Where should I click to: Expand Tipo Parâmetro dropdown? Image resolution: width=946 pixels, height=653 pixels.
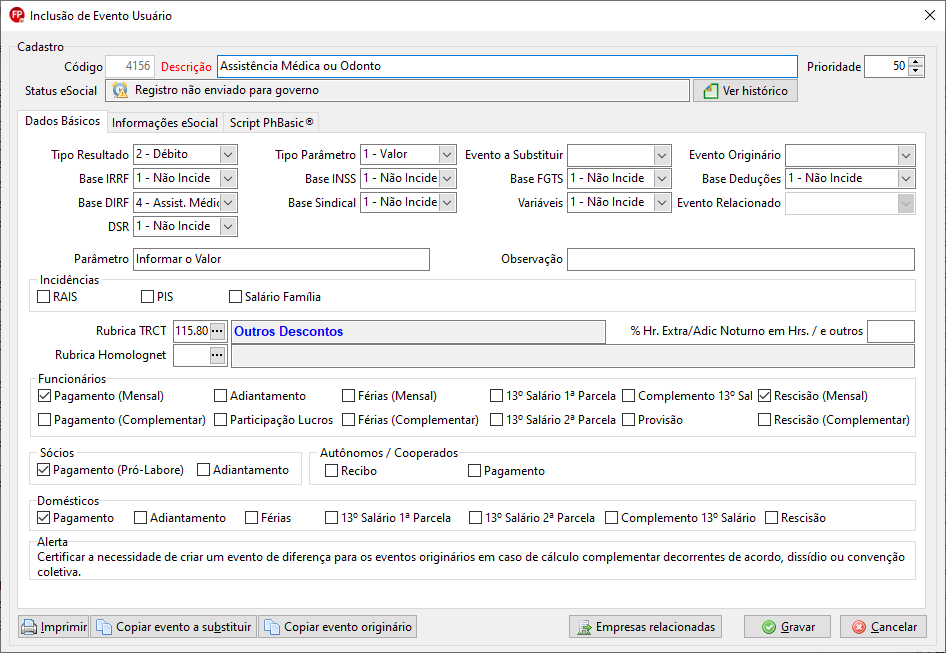(x=447, y=154)
